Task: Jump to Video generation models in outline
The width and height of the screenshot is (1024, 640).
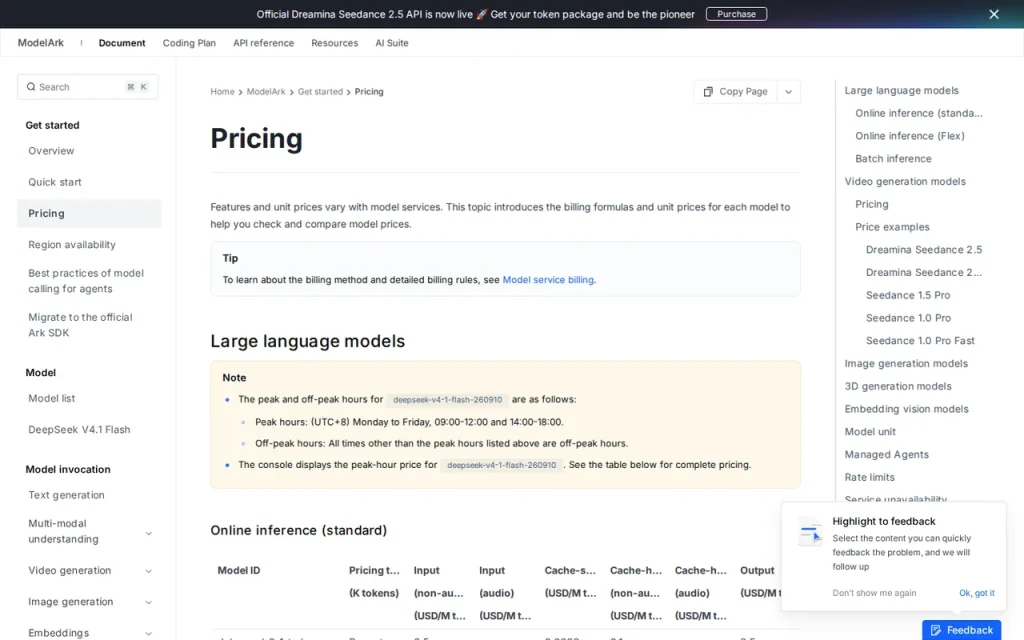Action: tap(904, 182)
